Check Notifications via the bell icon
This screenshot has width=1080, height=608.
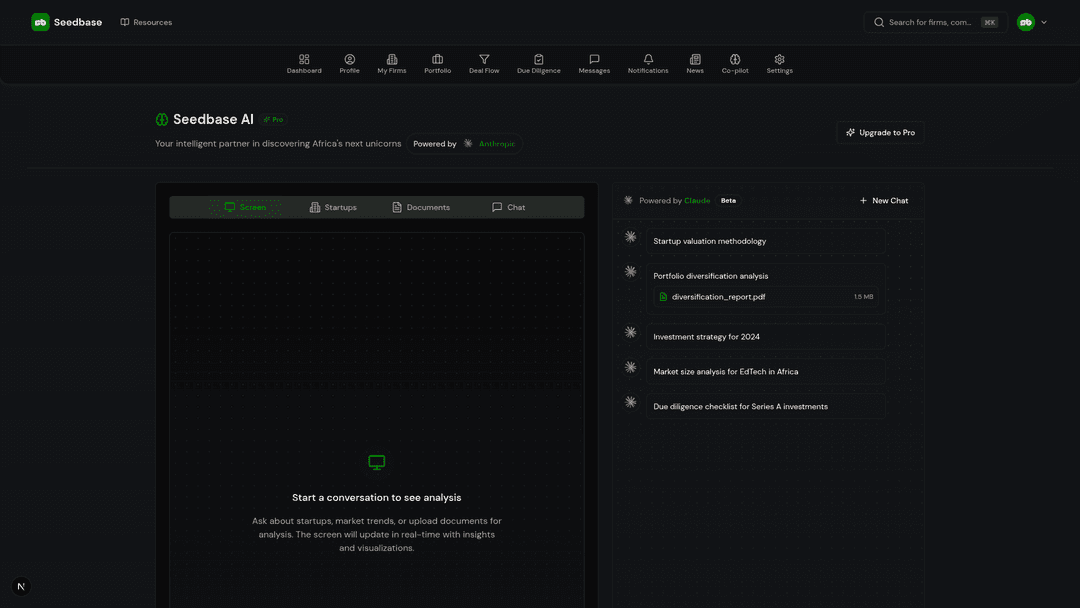pos(648,63)
